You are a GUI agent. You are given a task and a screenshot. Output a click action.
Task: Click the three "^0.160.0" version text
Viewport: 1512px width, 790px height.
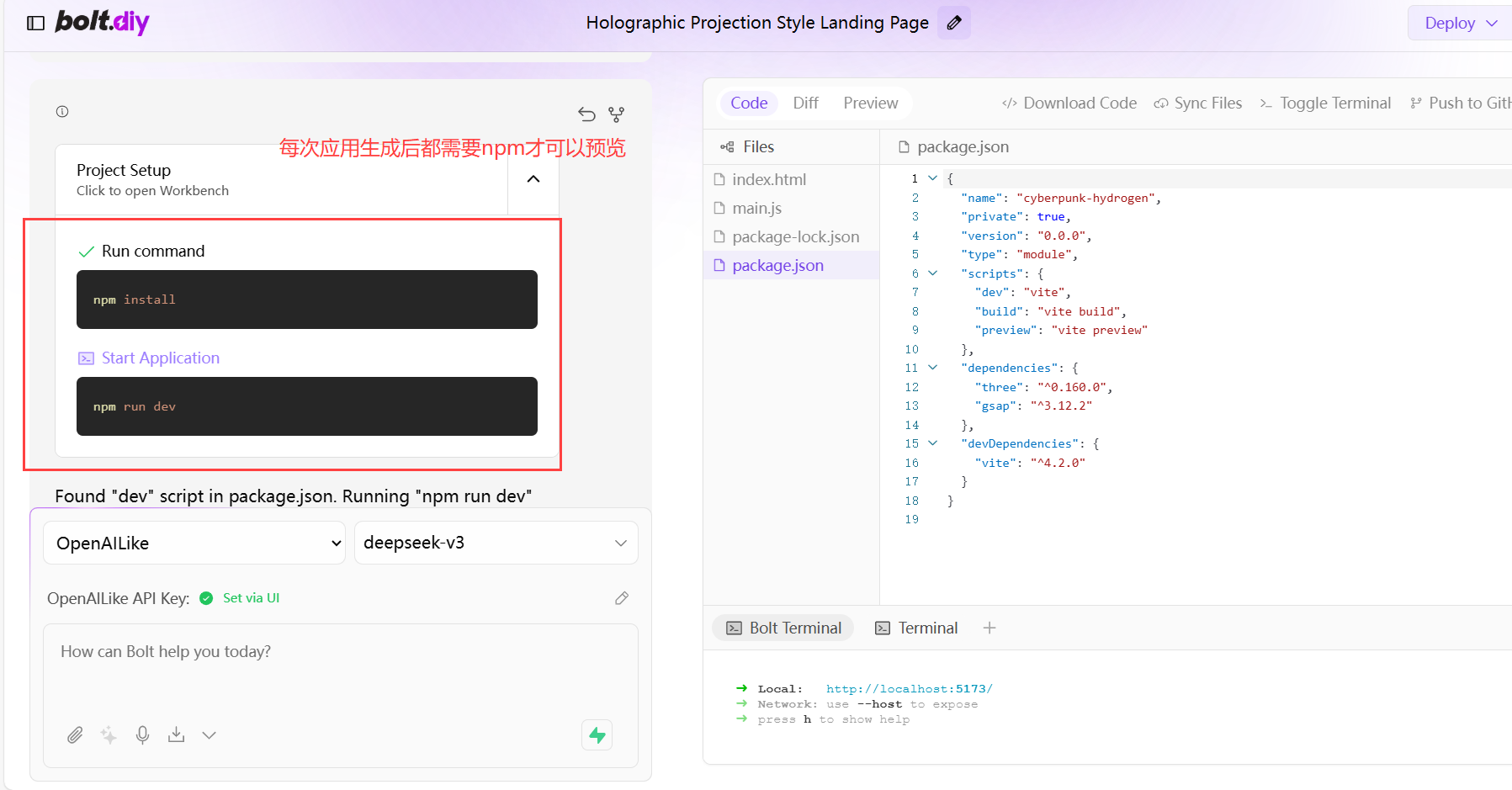[1072, 387]
